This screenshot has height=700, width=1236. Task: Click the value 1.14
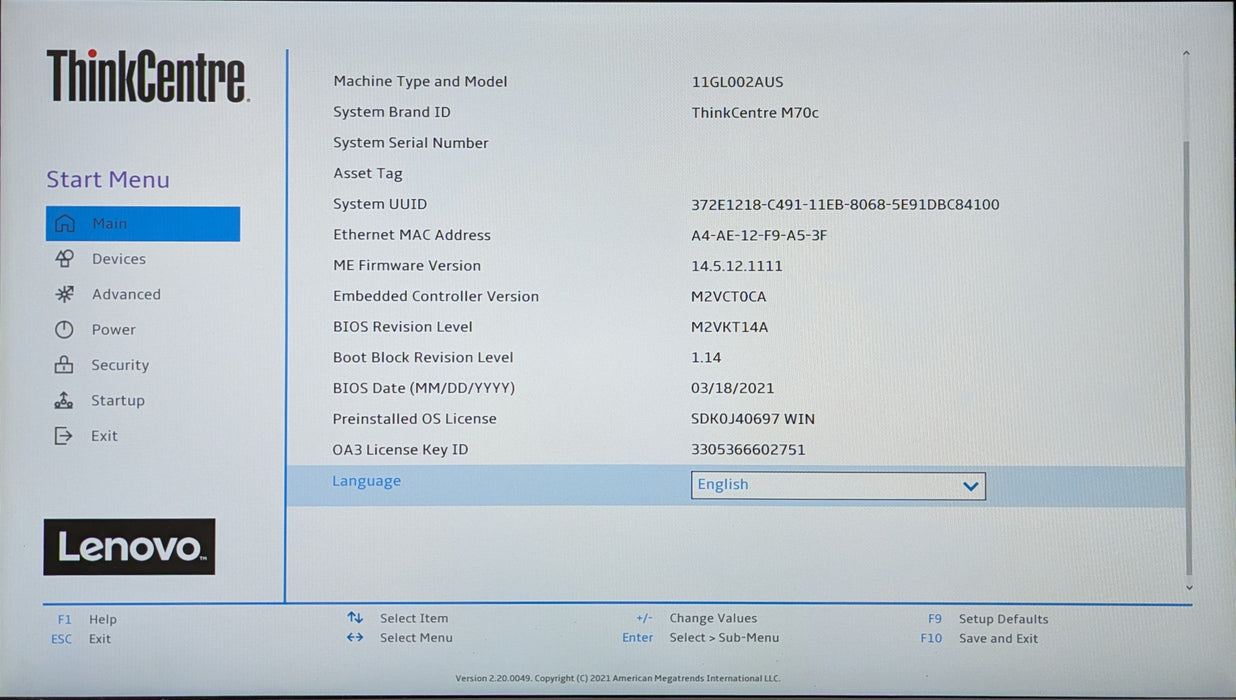click(706, 358)
